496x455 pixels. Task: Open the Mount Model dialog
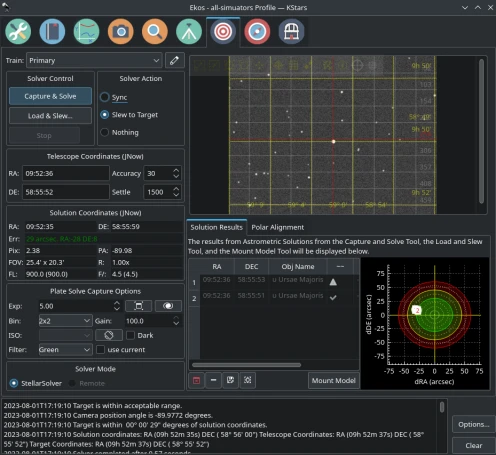click(x=334, y=380)
